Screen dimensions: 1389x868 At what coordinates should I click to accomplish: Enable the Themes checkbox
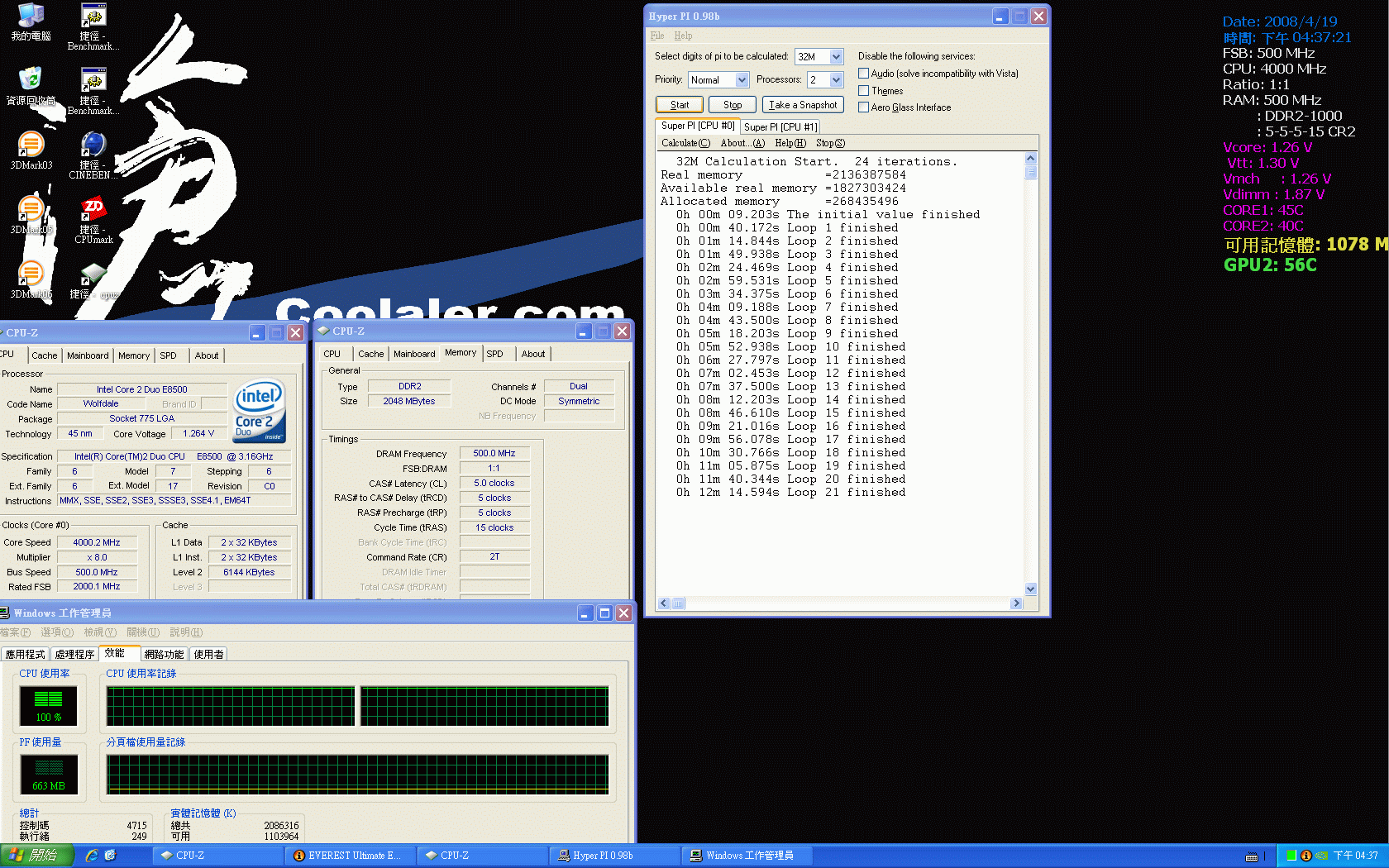tap(863, 91)
